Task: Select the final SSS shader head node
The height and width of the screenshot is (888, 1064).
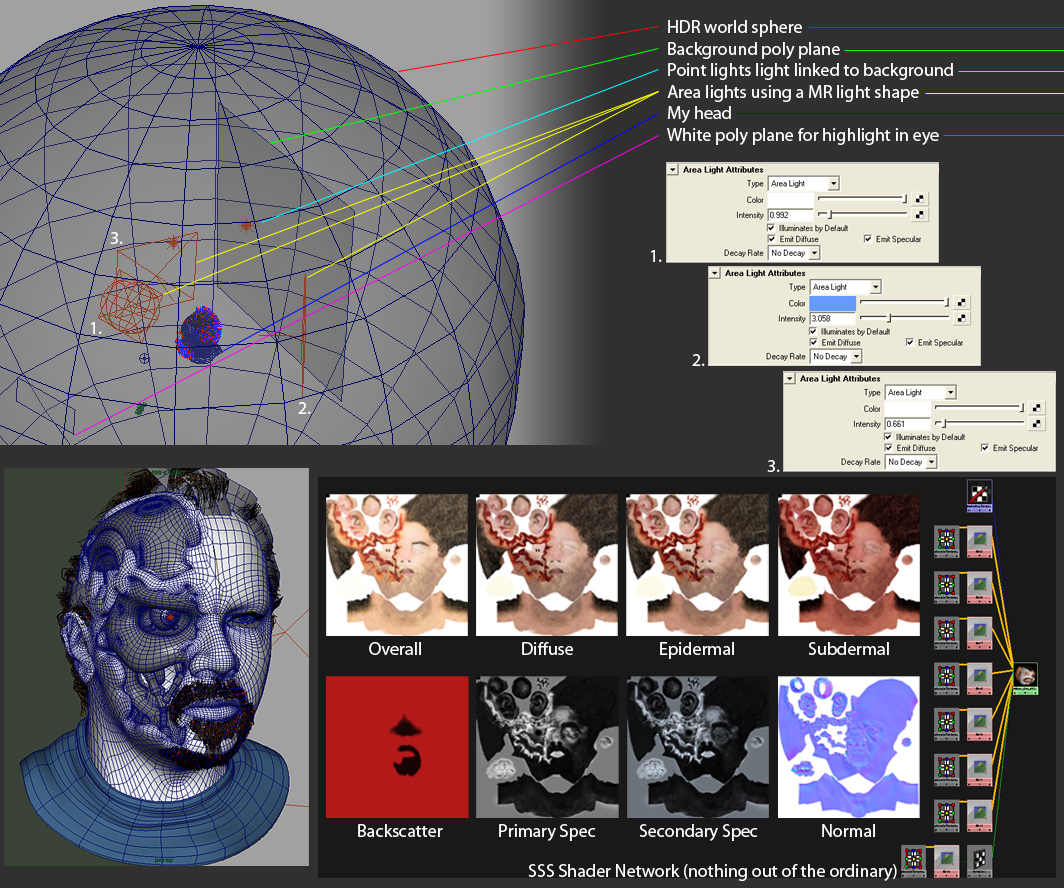Action: [x=1025, y=678]
